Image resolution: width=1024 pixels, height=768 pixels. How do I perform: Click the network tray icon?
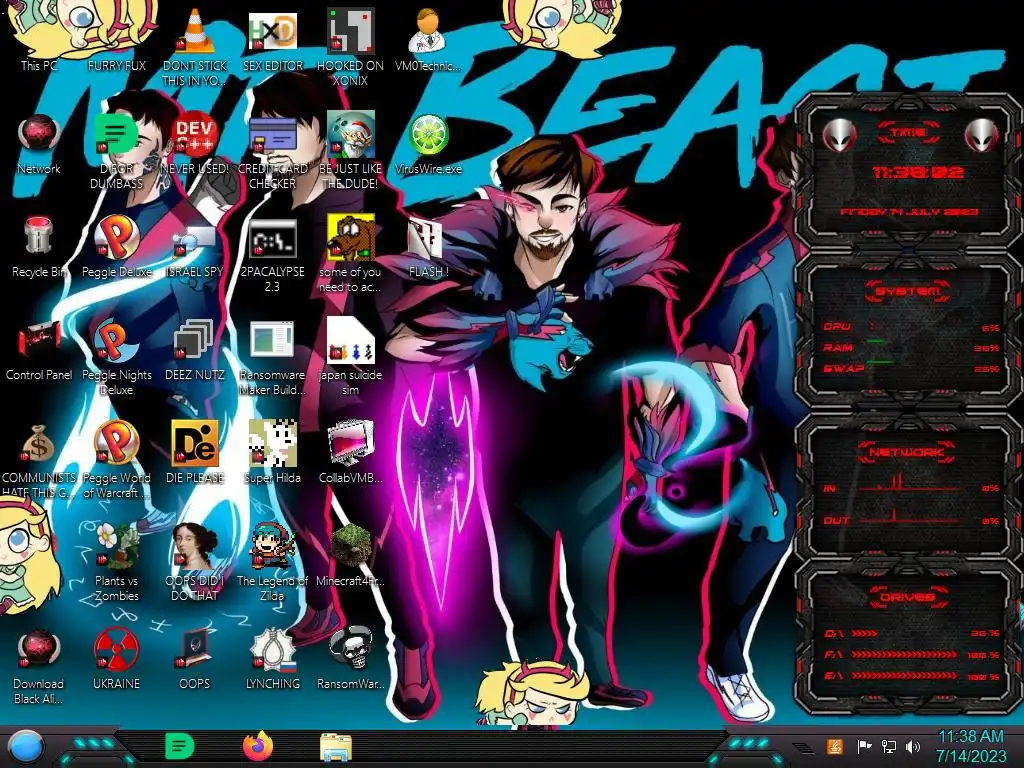click(x=889, y=746)
